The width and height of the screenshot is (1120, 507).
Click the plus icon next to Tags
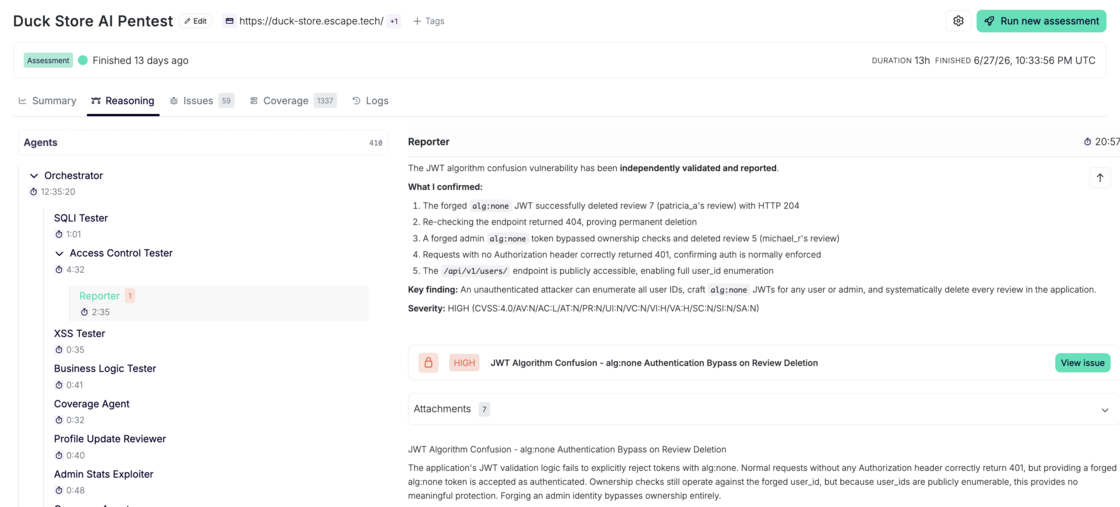417,21
